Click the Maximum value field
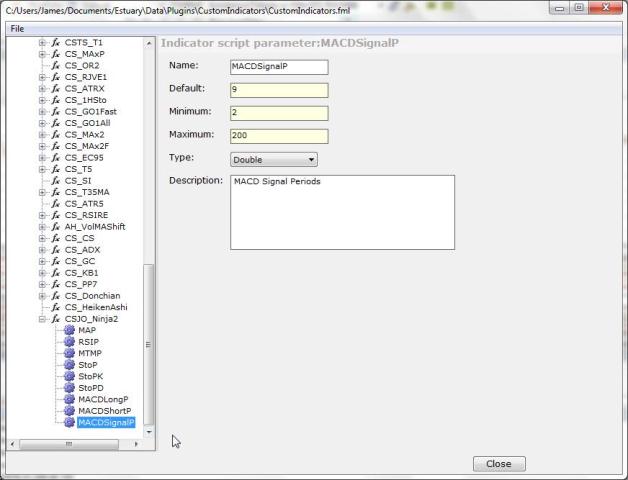Image resolution: width=628 pixels, height=480 pixels. 279,136
